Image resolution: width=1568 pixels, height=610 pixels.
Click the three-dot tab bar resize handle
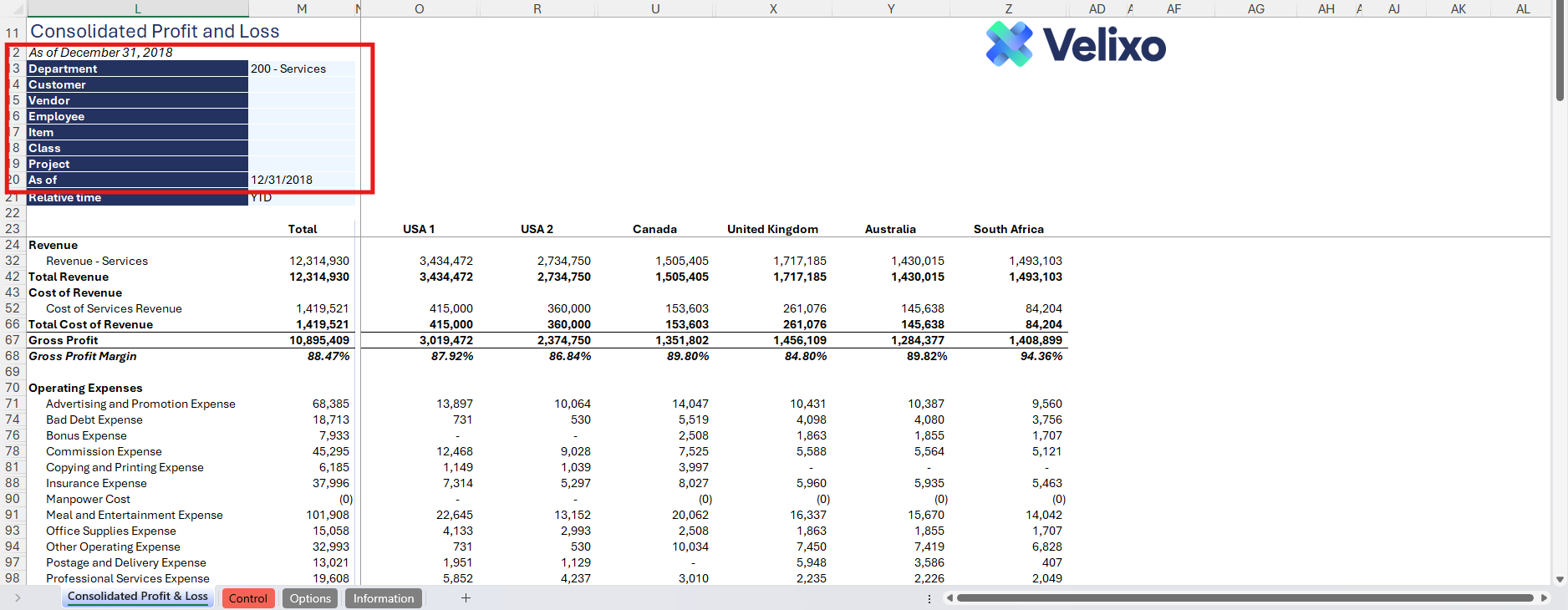[929, 598]
